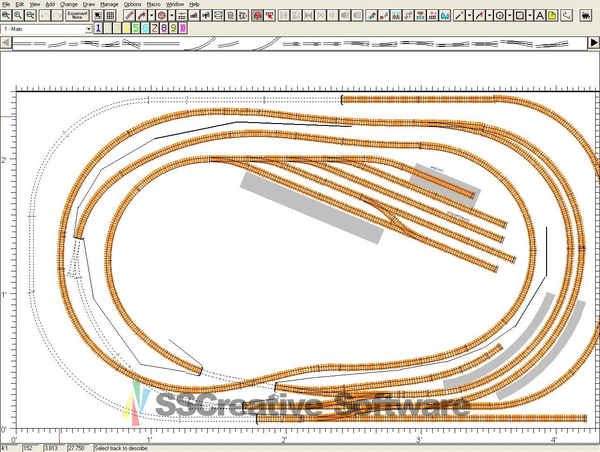The height and width of the screenshot is (452, 600).
Task: Toggle the snap grid dotted-square icon
Action: click(x=98, y=16)
